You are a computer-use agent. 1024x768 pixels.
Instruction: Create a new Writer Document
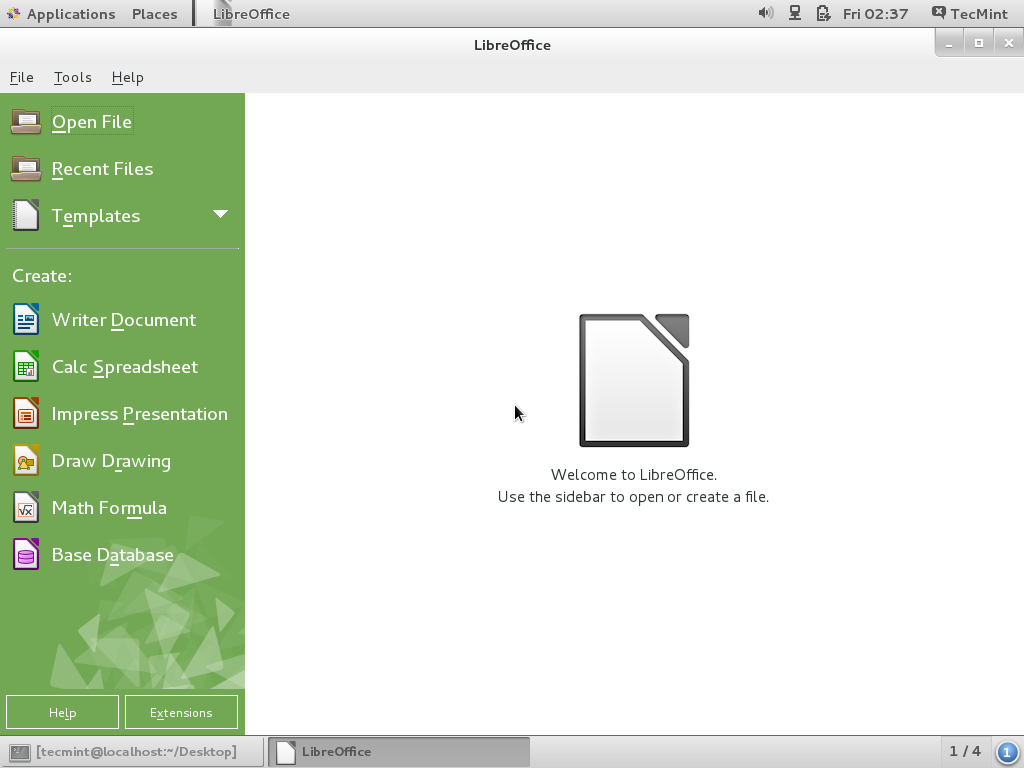pyautogui.click(x=123, y=319)
